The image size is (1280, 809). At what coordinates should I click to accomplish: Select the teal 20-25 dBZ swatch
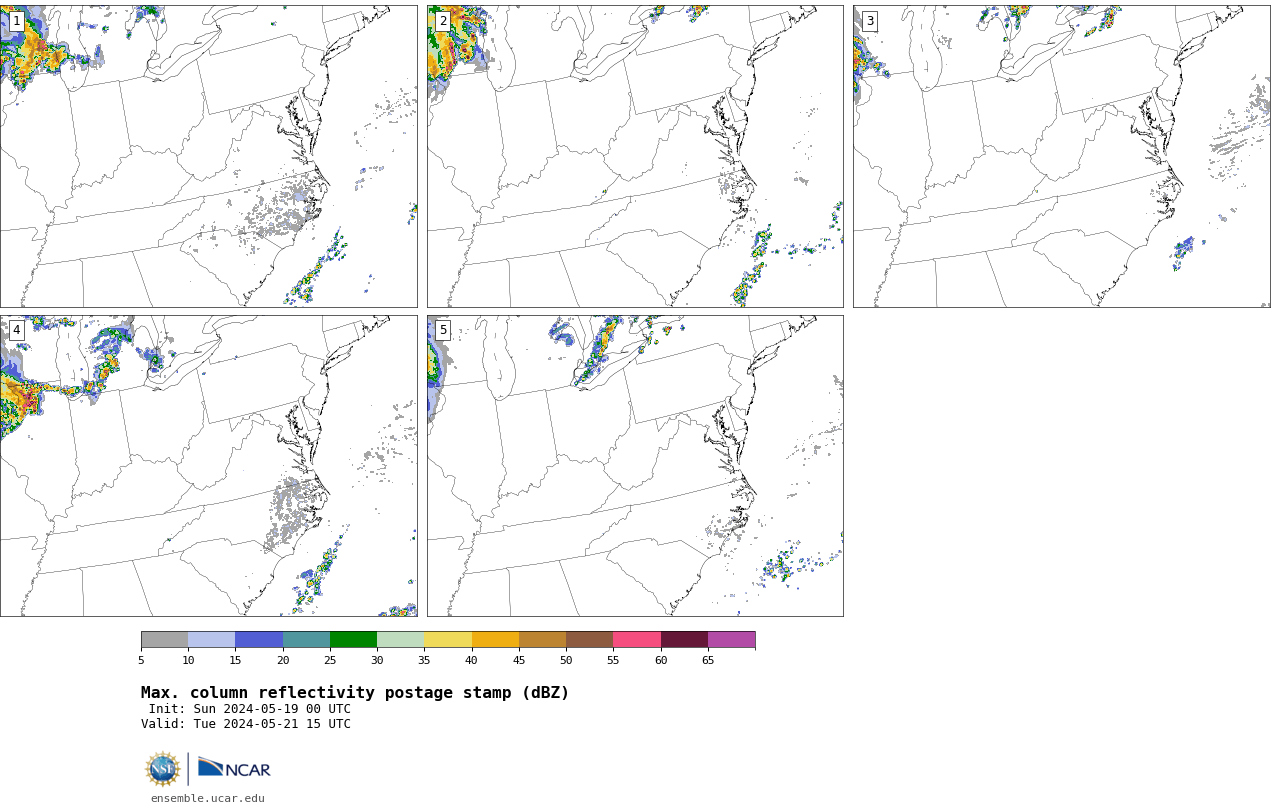306,640
